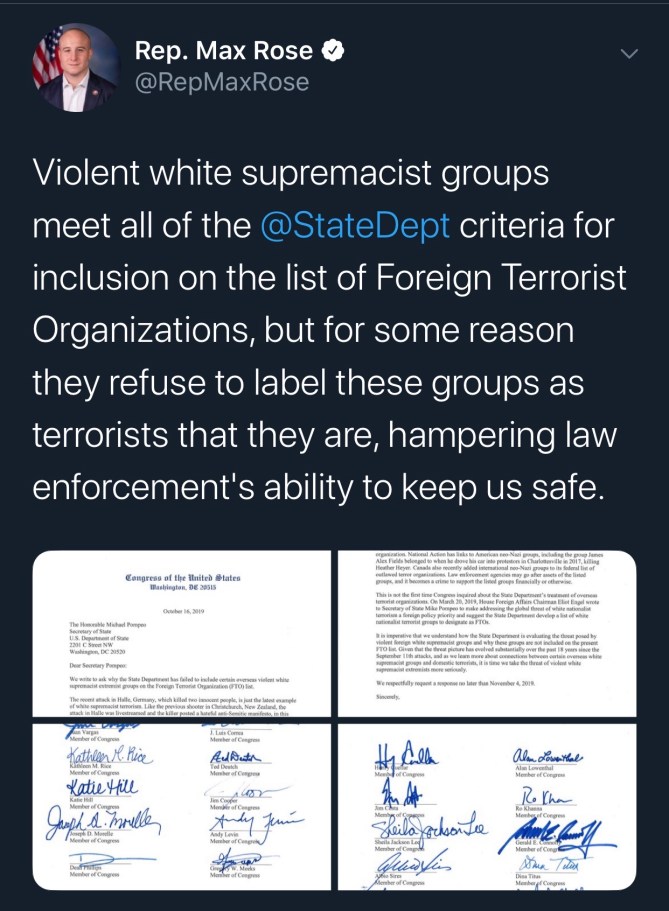
Task: Open the tweet options chevron menu
Action: pos(629,53)
